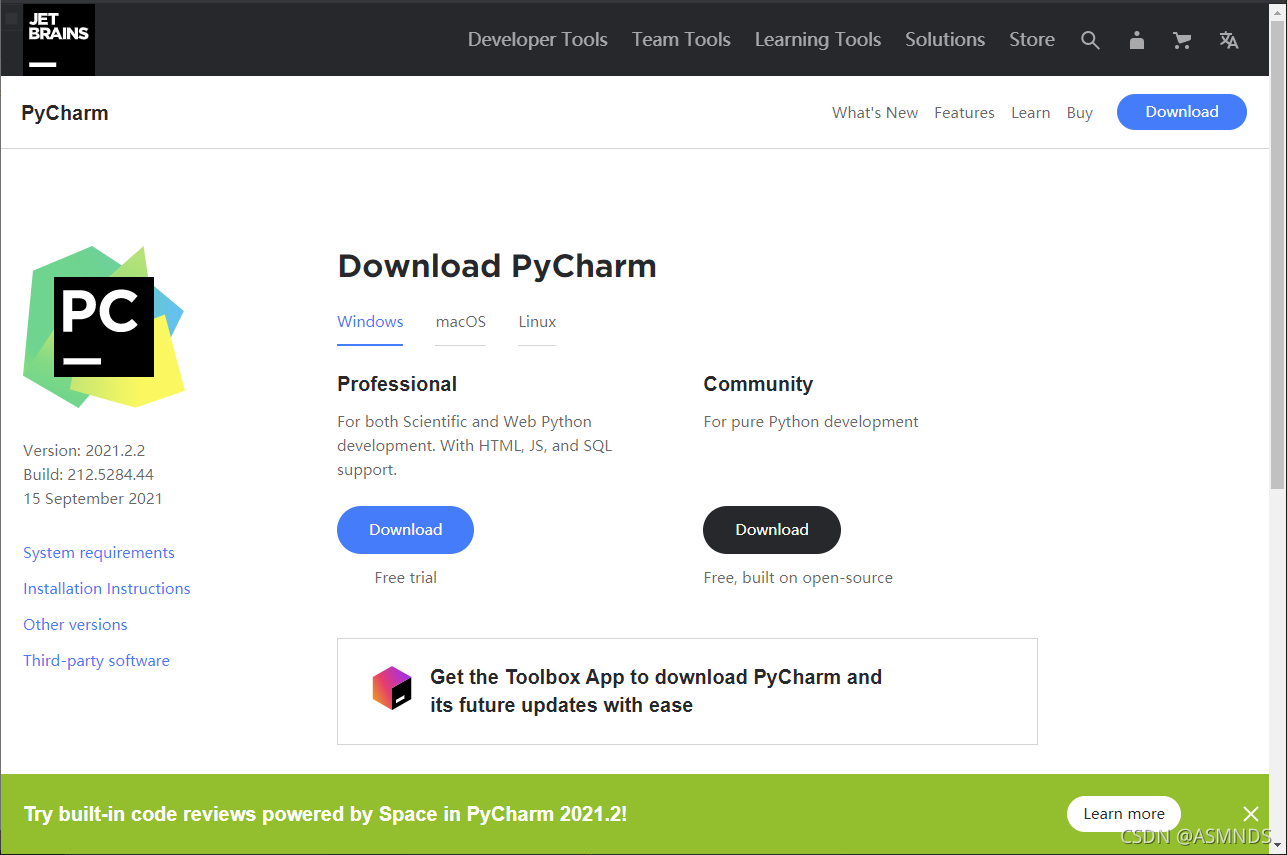Go to the Store menu item
The height and width of the screenshot is (855, 1287).
click(1032, 40)
